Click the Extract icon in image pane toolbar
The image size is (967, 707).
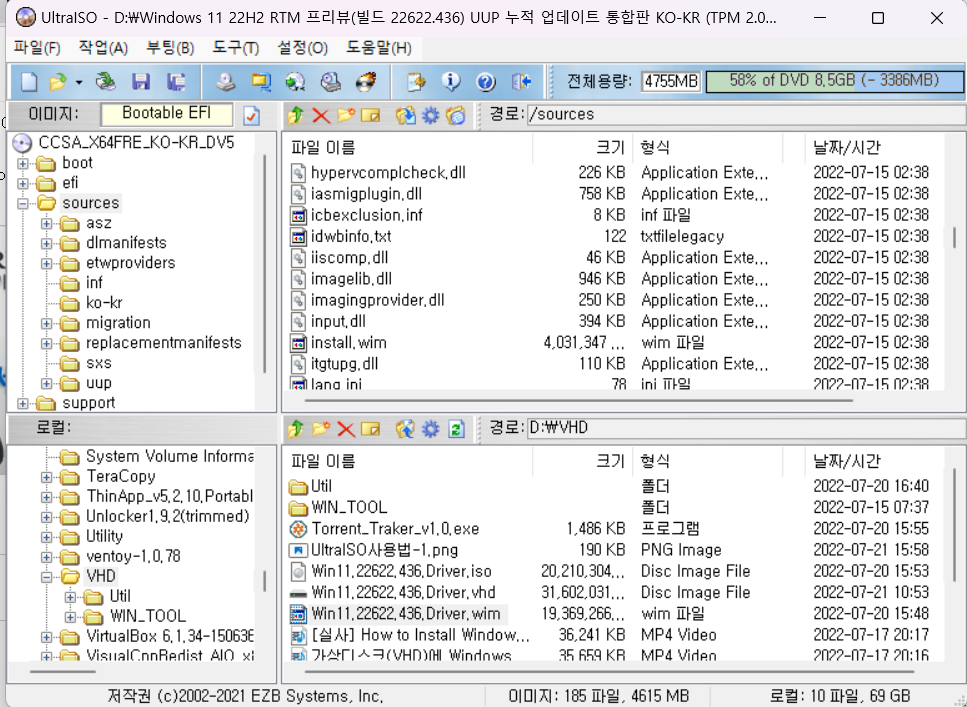coord(406,115)
